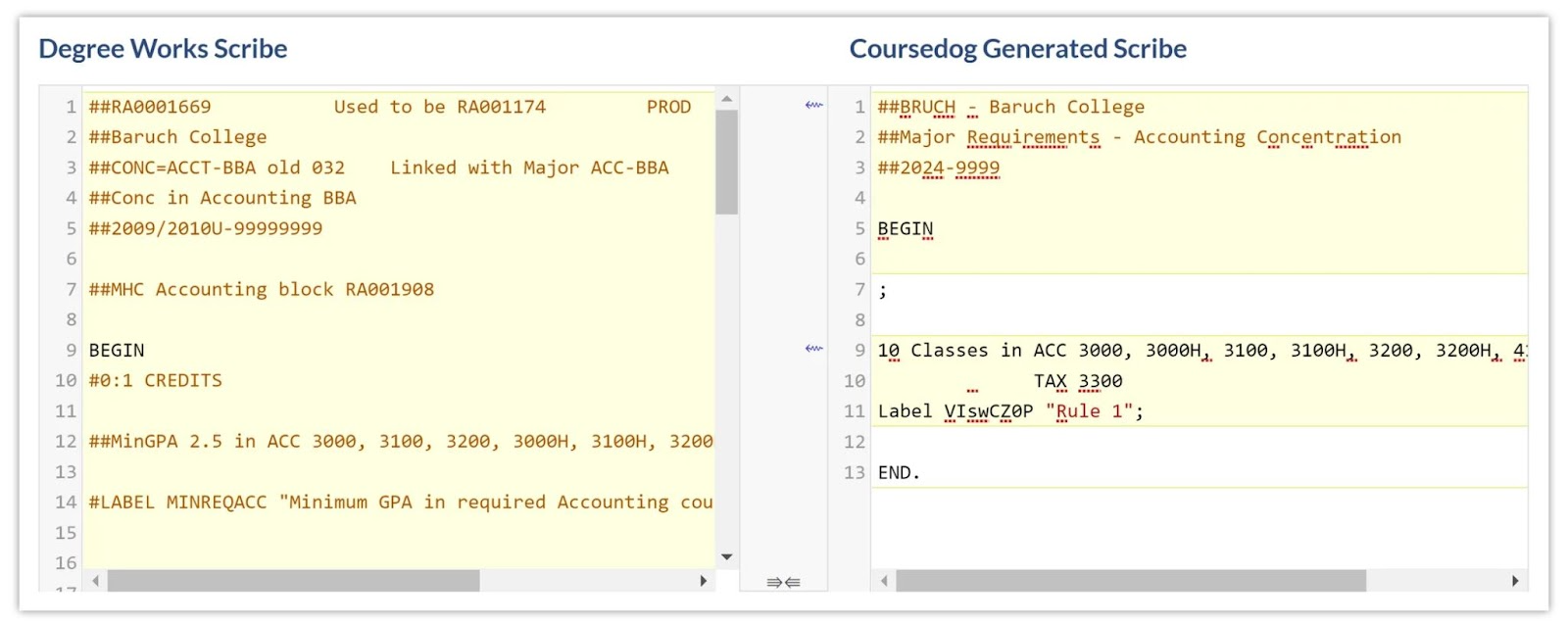The image size is (1568, 623).
Task: Click line number 16 in the left gutter
Action: [x=66, y=562]
